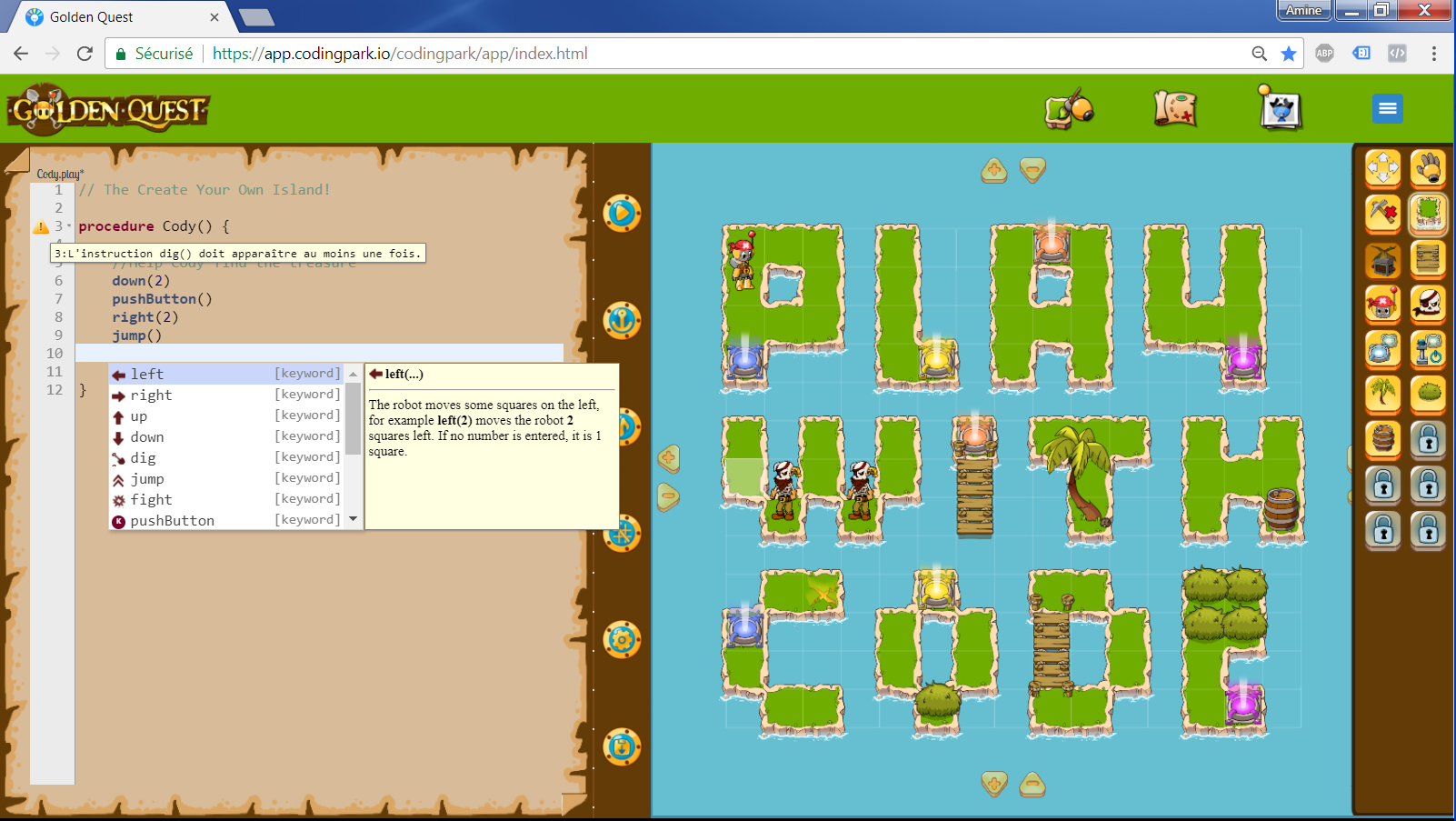
Task: Select the four-arrow move tool
Action: pyautogui.click(x=1383, y=168)
